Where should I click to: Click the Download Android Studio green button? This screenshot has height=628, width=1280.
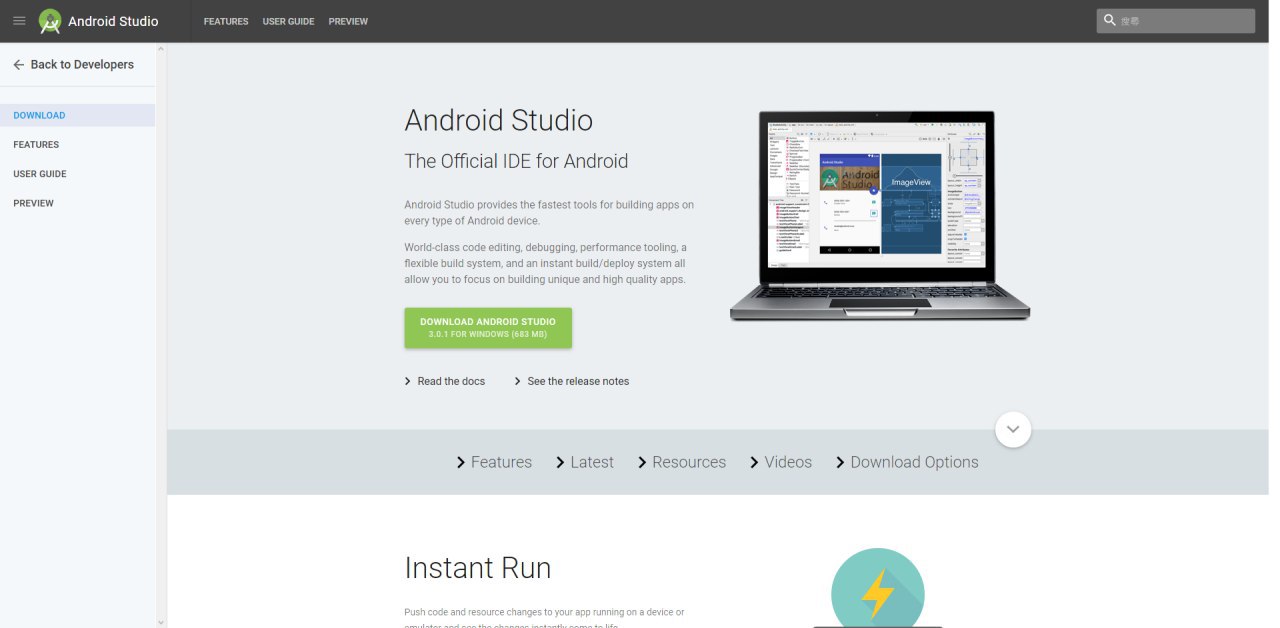(488, 328)
